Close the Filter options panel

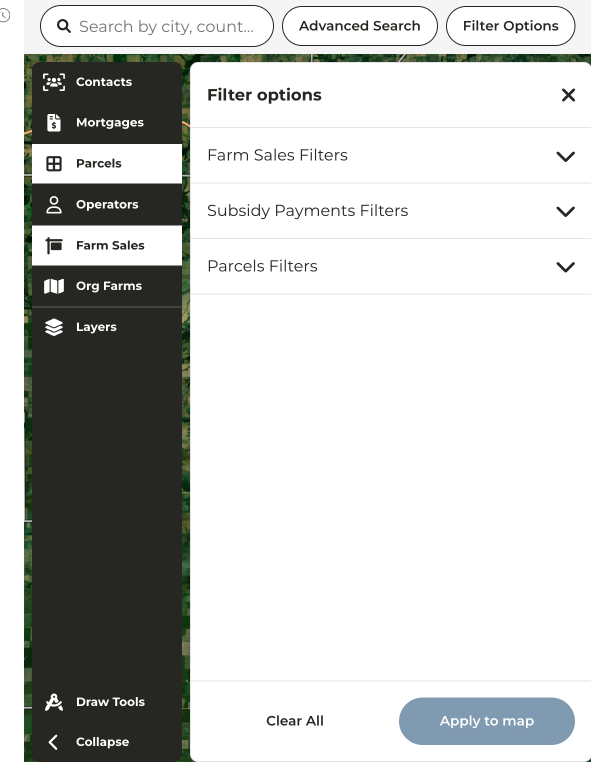point(568,95)
